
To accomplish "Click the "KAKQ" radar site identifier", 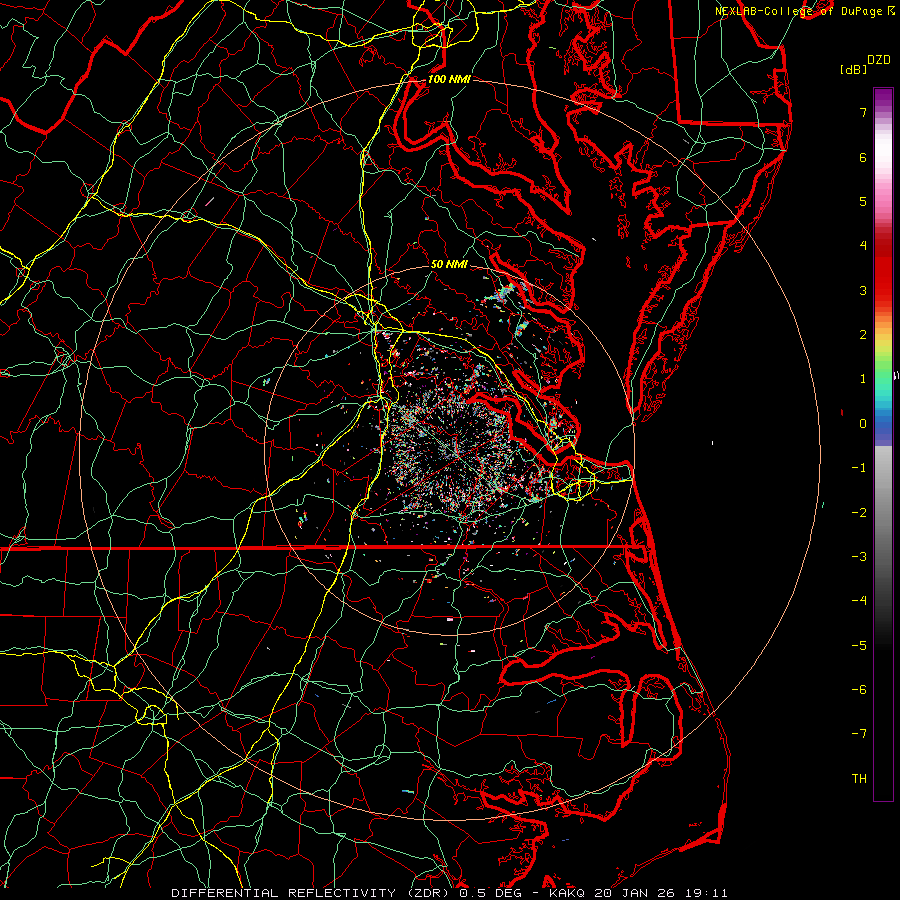I will click(x=567, y=893).
